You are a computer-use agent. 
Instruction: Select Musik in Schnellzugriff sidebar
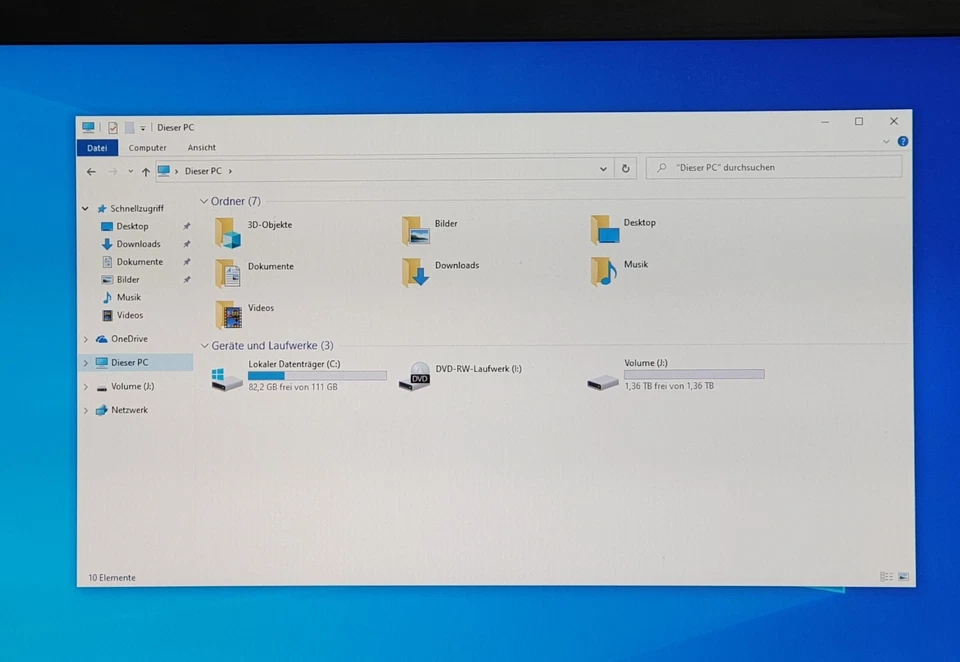129,297
